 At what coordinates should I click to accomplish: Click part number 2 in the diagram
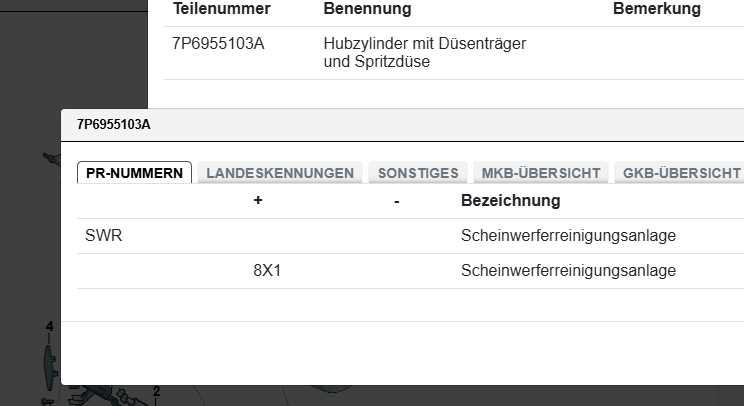coord(156,390)
